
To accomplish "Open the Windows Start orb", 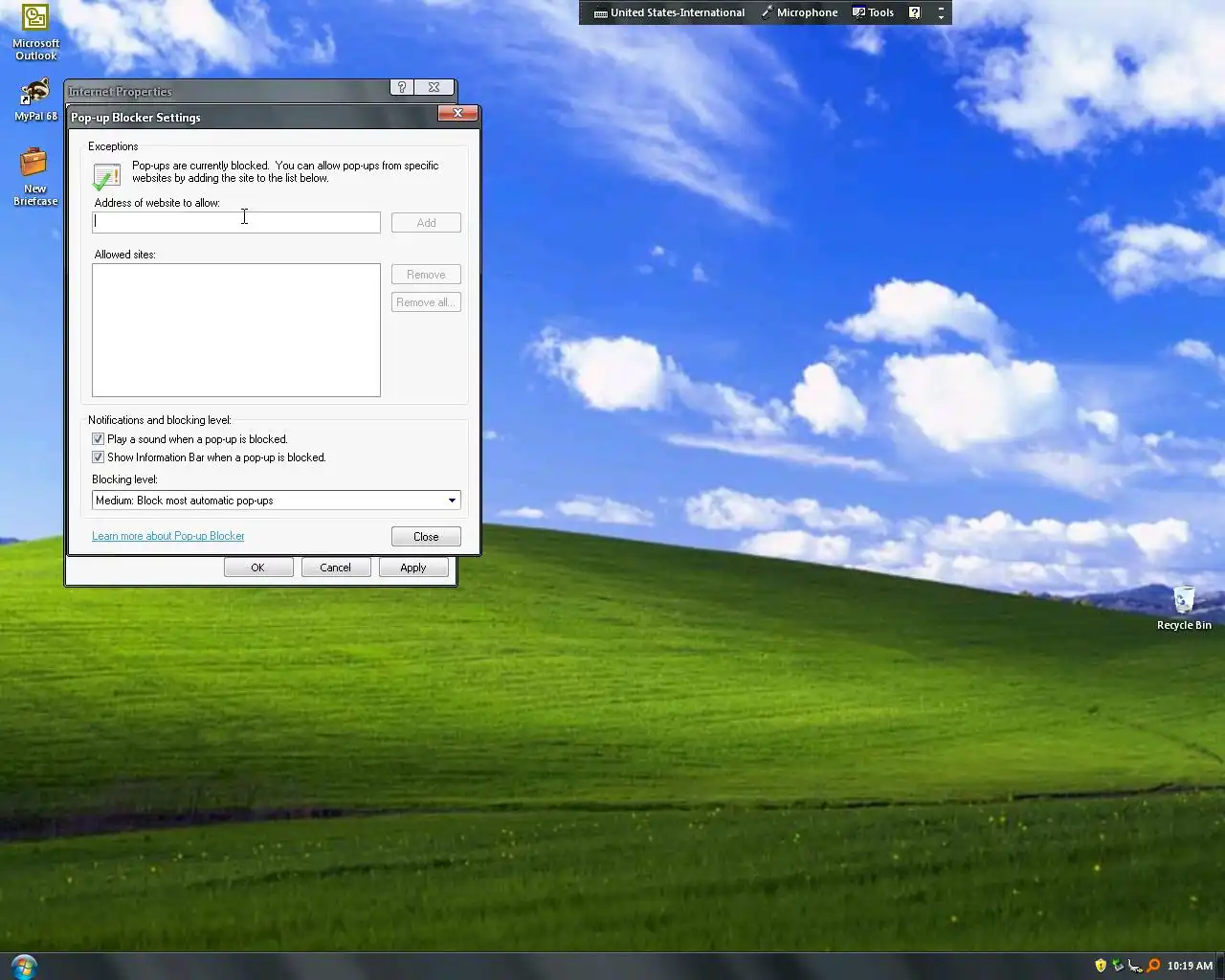I will click(x=24, y=966).
